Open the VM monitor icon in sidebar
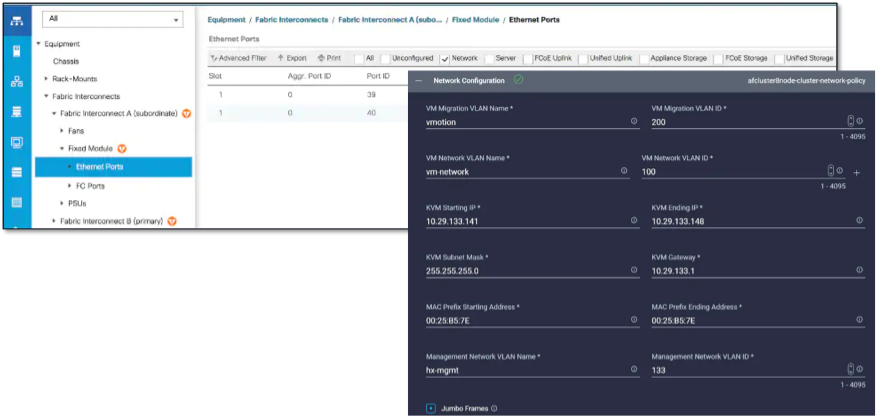The height and width of the screenshot is (418, 879). coord(16,142)
